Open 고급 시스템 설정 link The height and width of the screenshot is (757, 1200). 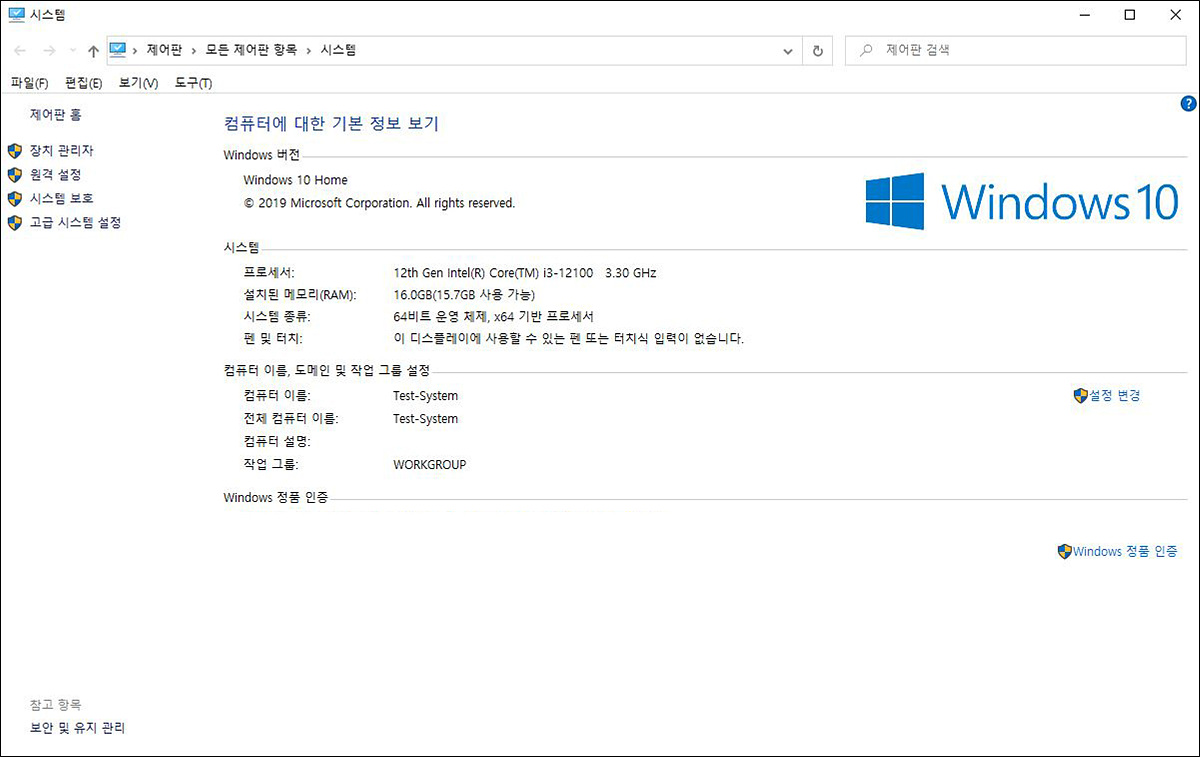coord(75,223)
